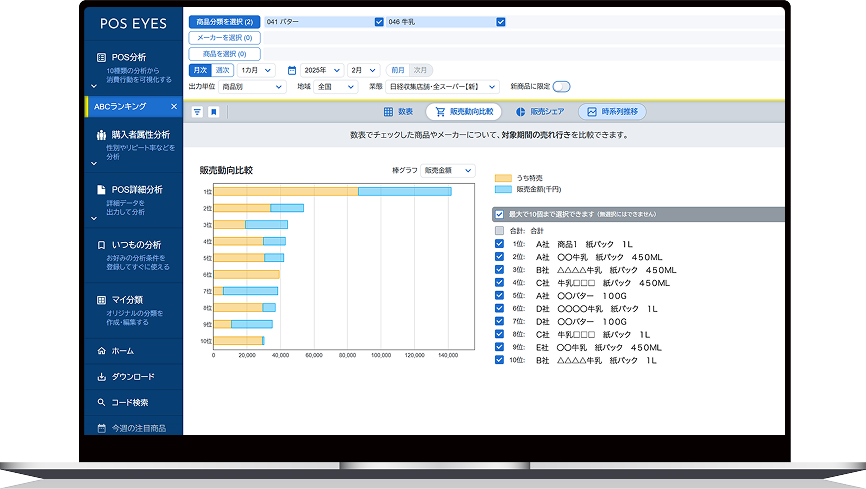The height and width of the screenshot is (489, 866).
Task: Open the 業態 日経収集店舗 dropdown
Action: click(x=442, y=87)
